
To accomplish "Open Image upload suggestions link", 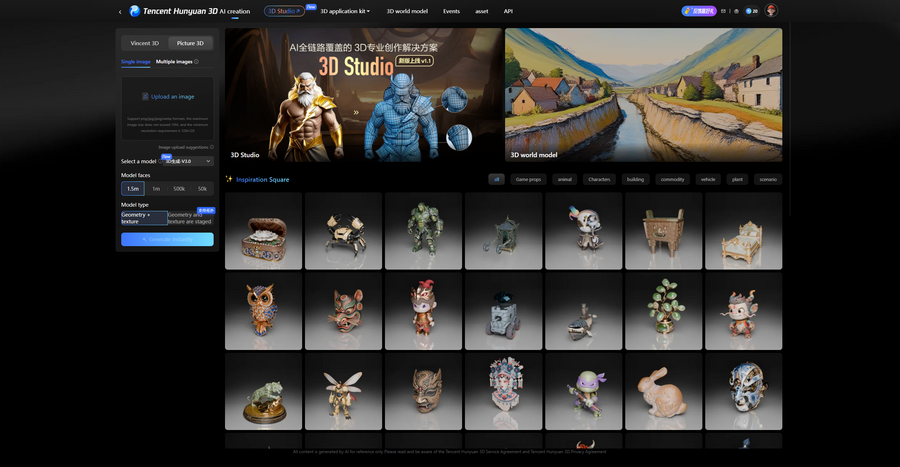I will click(x=183, y=147).
